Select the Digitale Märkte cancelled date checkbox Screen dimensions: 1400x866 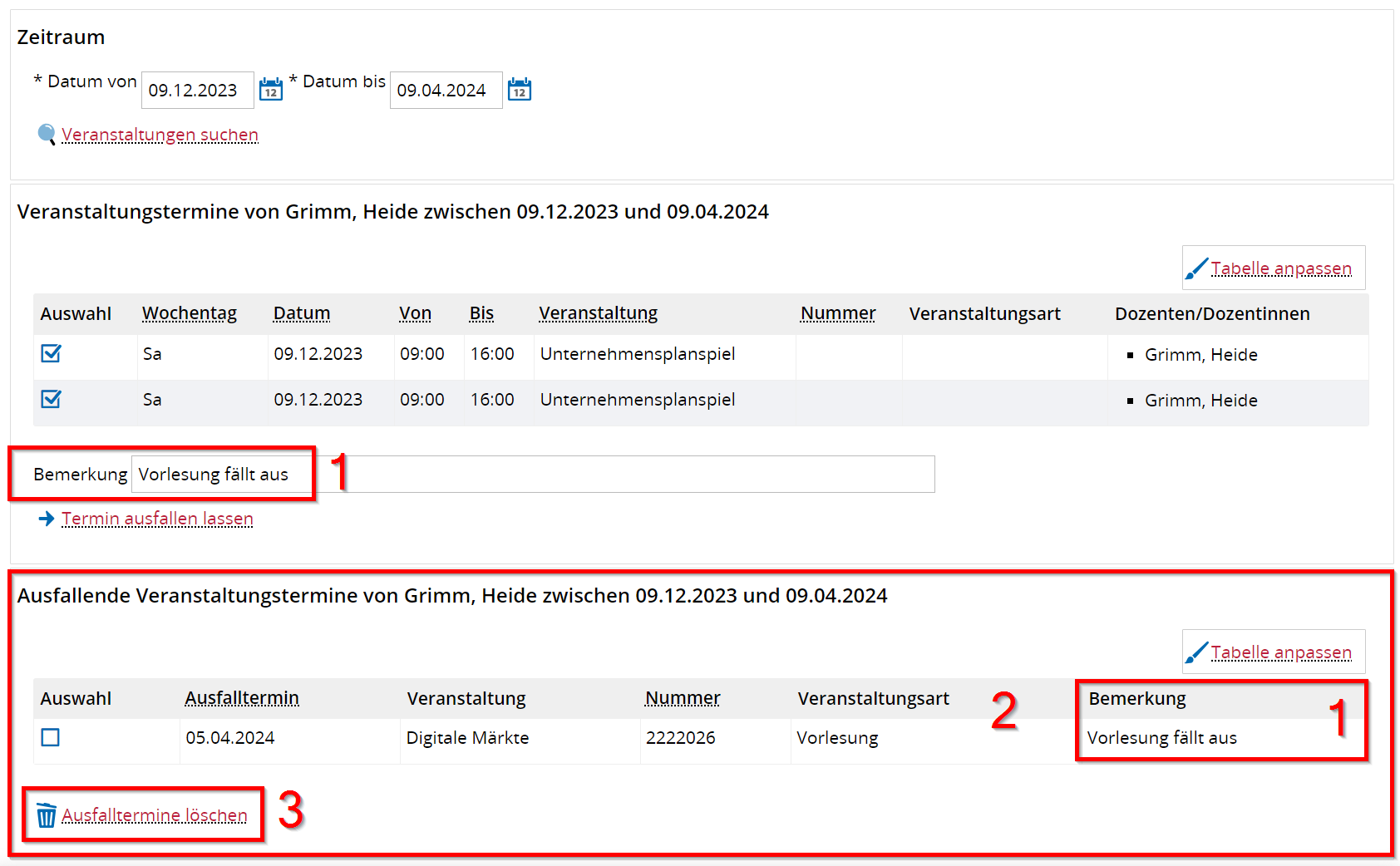click(x=51, y=737)
